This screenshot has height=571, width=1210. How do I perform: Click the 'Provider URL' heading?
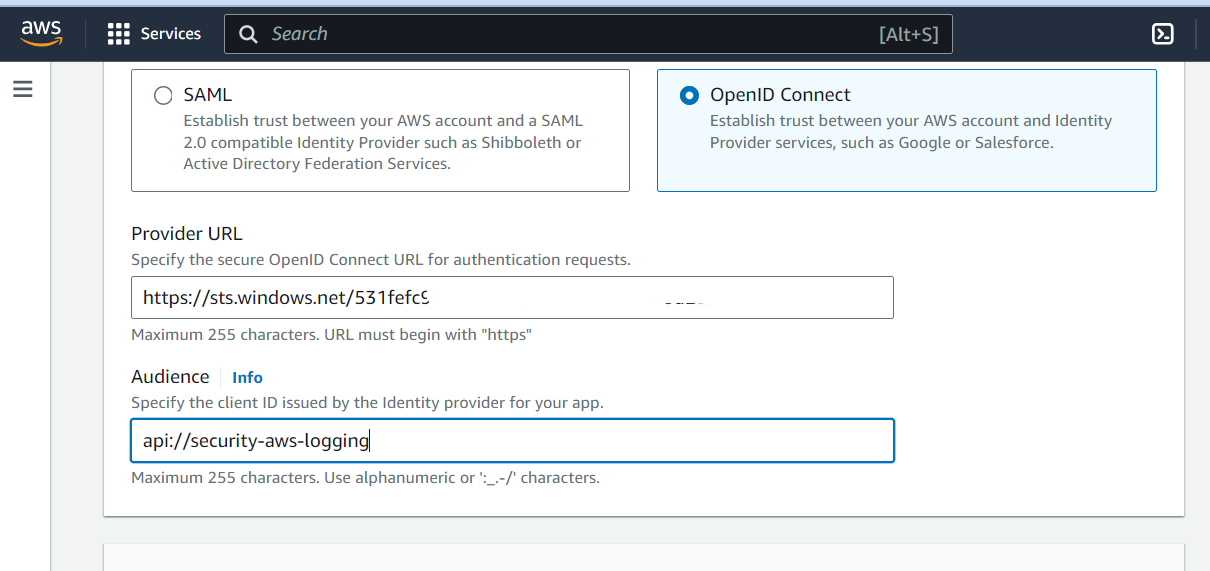[x=187, y=234]
